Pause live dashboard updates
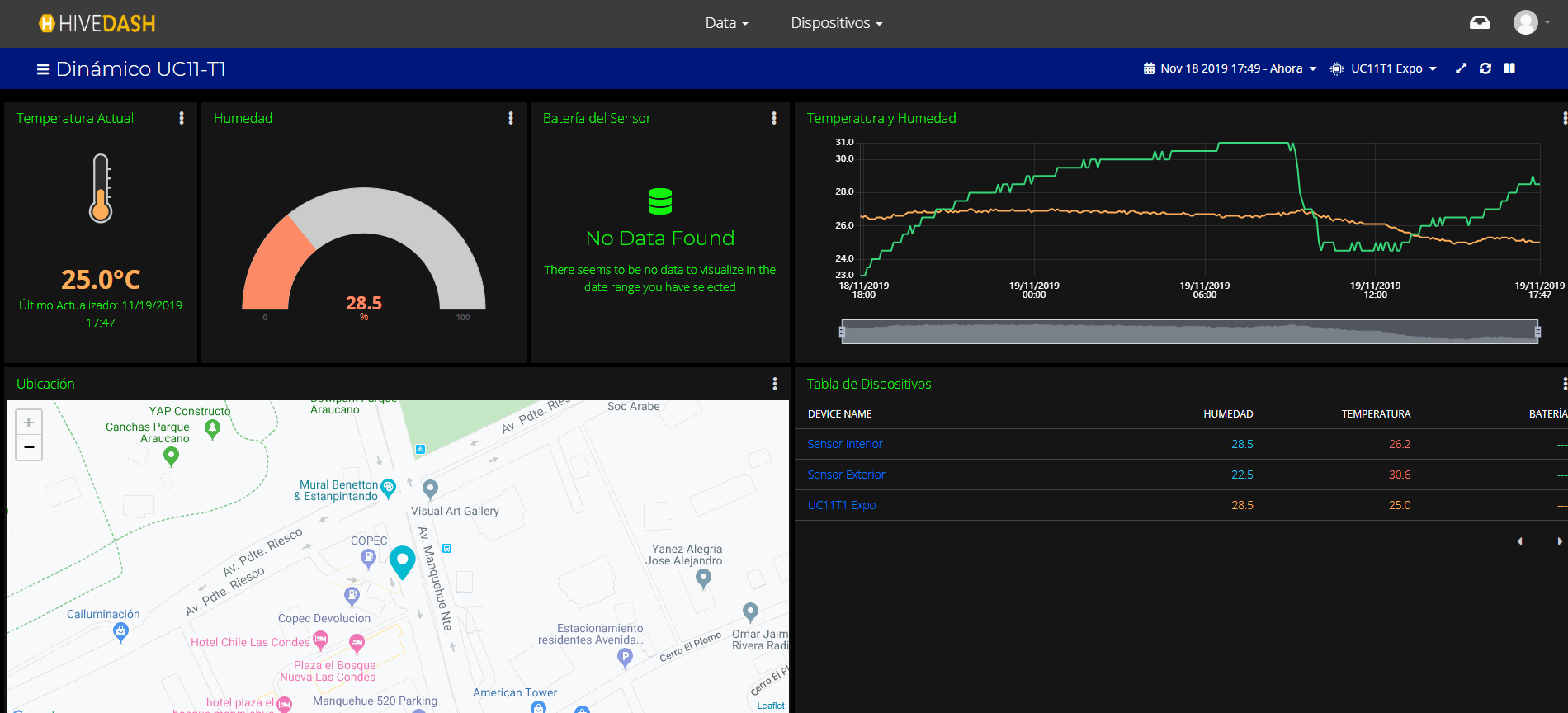 (1509, 68)
